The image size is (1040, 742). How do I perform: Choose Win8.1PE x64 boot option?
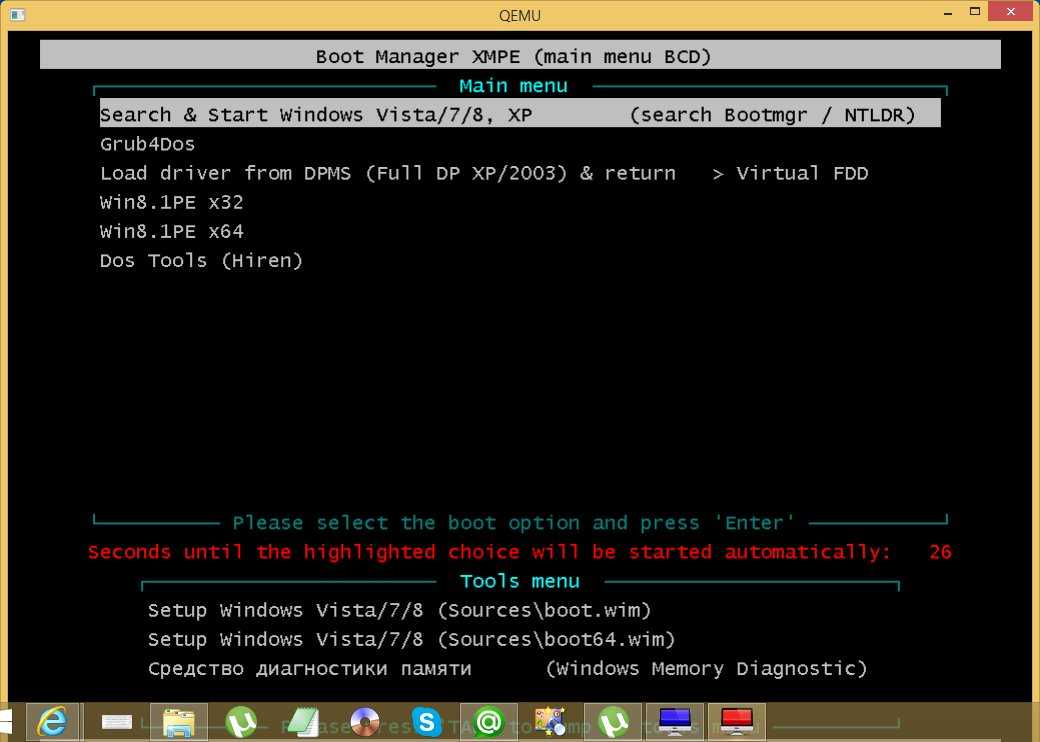tap(172, 231)
